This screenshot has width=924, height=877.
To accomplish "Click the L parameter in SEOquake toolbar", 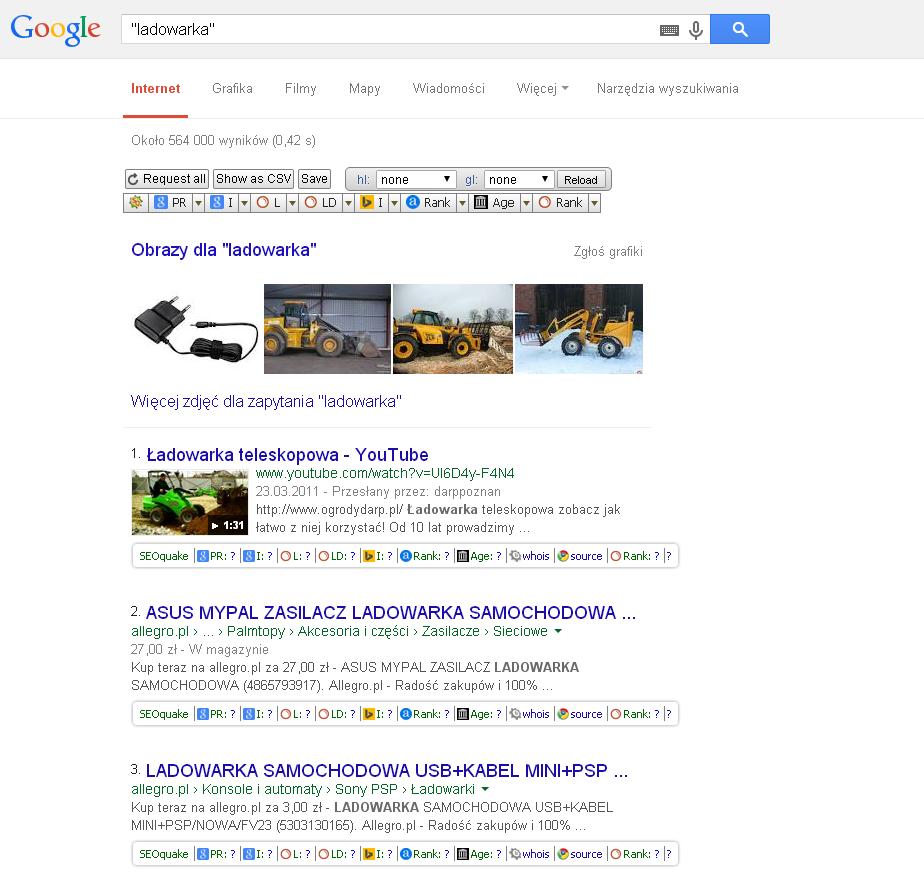I will coord(269,202).
